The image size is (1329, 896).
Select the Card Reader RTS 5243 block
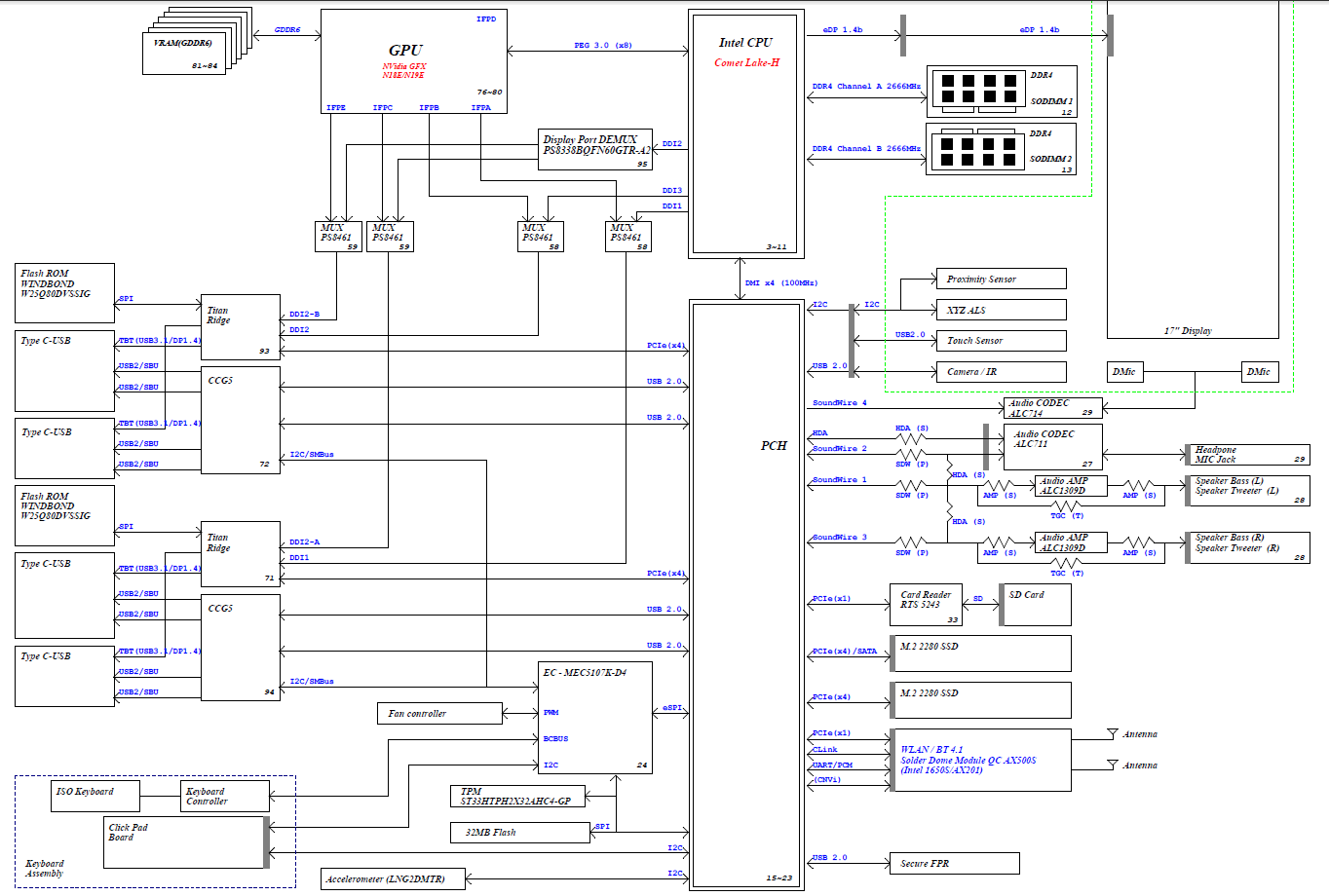pyautogui.click(x=926, y=605)
